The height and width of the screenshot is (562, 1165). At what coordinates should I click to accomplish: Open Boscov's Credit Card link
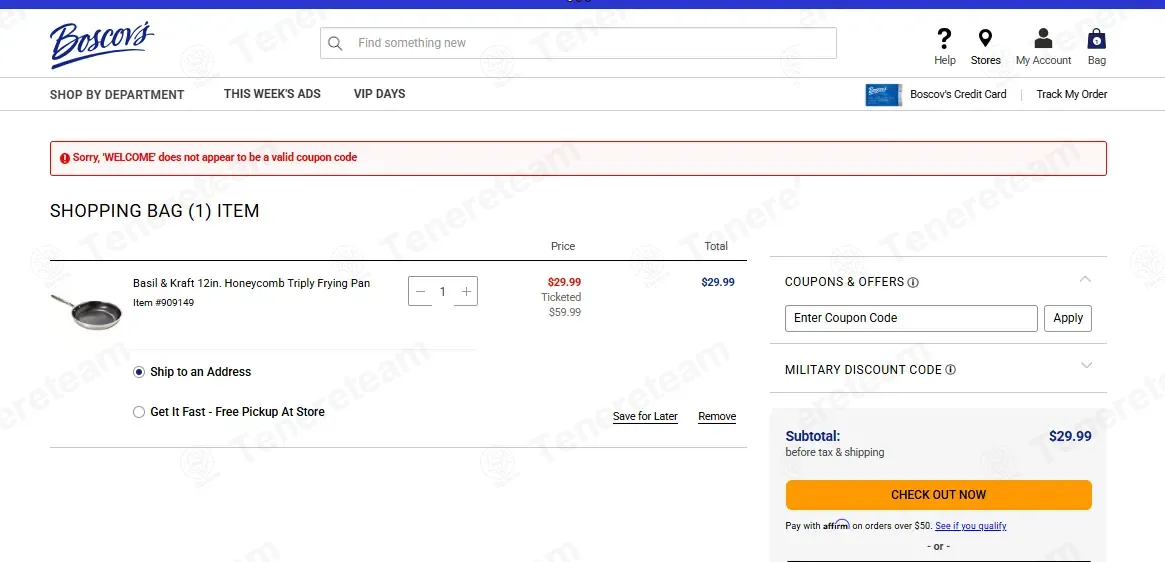click(x=958, y=94)
